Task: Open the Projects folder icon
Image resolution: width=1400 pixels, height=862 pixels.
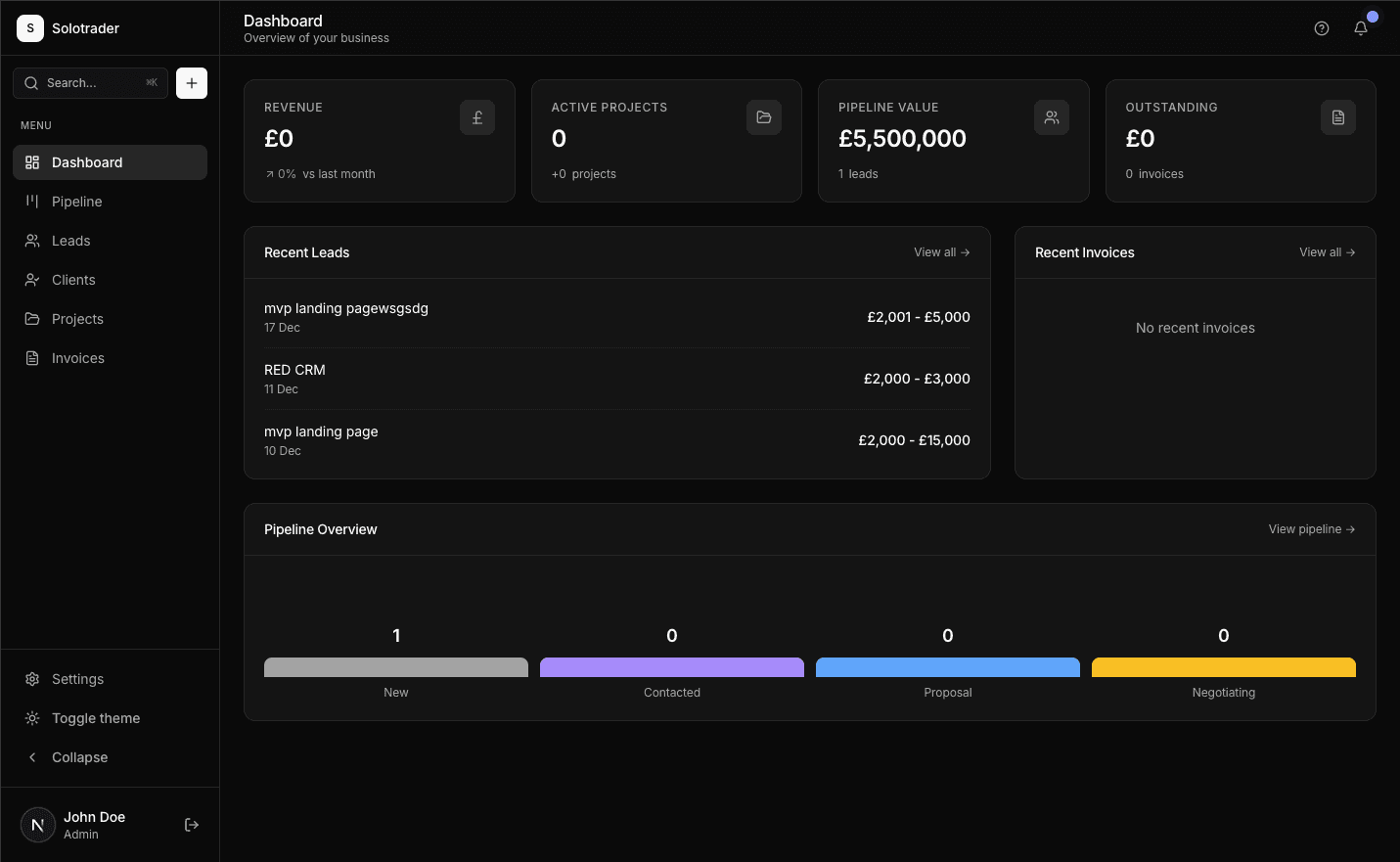Action: pos(32,318)
